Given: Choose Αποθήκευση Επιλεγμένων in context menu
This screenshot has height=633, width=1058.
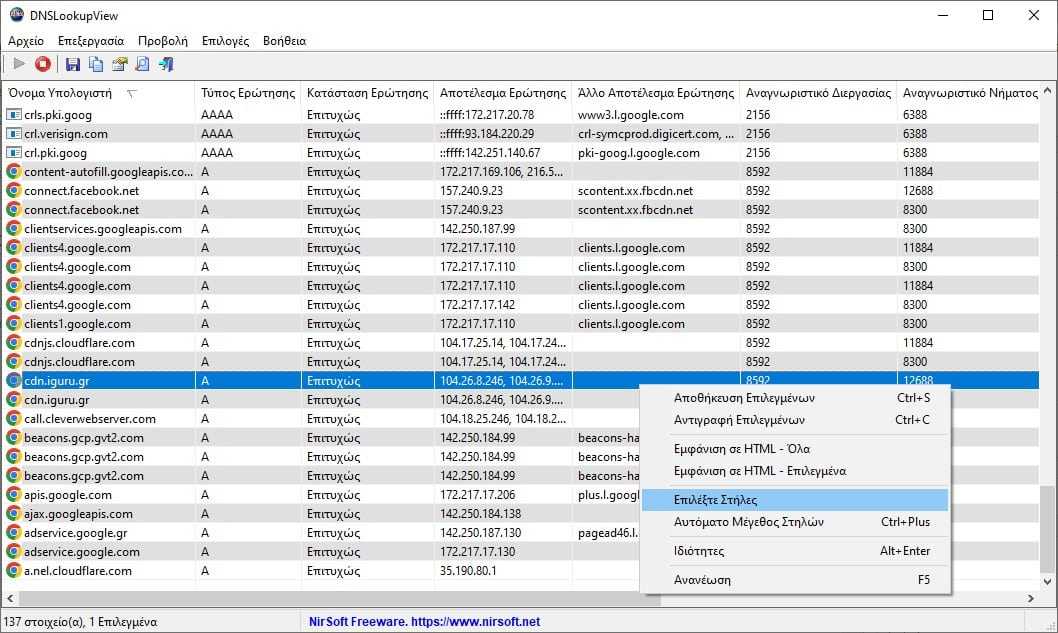Looking at the screenshot, I should [x=795, y=398].
